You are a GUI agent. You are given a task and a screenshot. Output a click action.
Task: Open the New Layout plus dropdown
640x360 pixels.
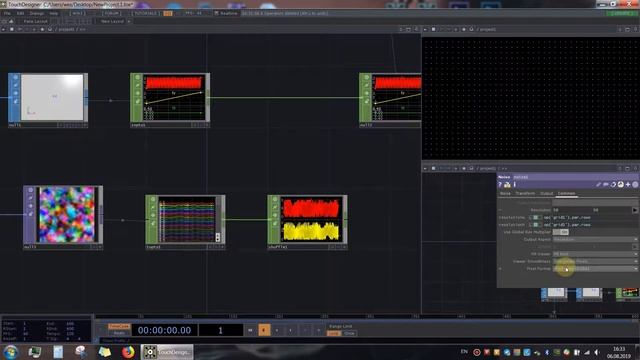click(129, 21)
